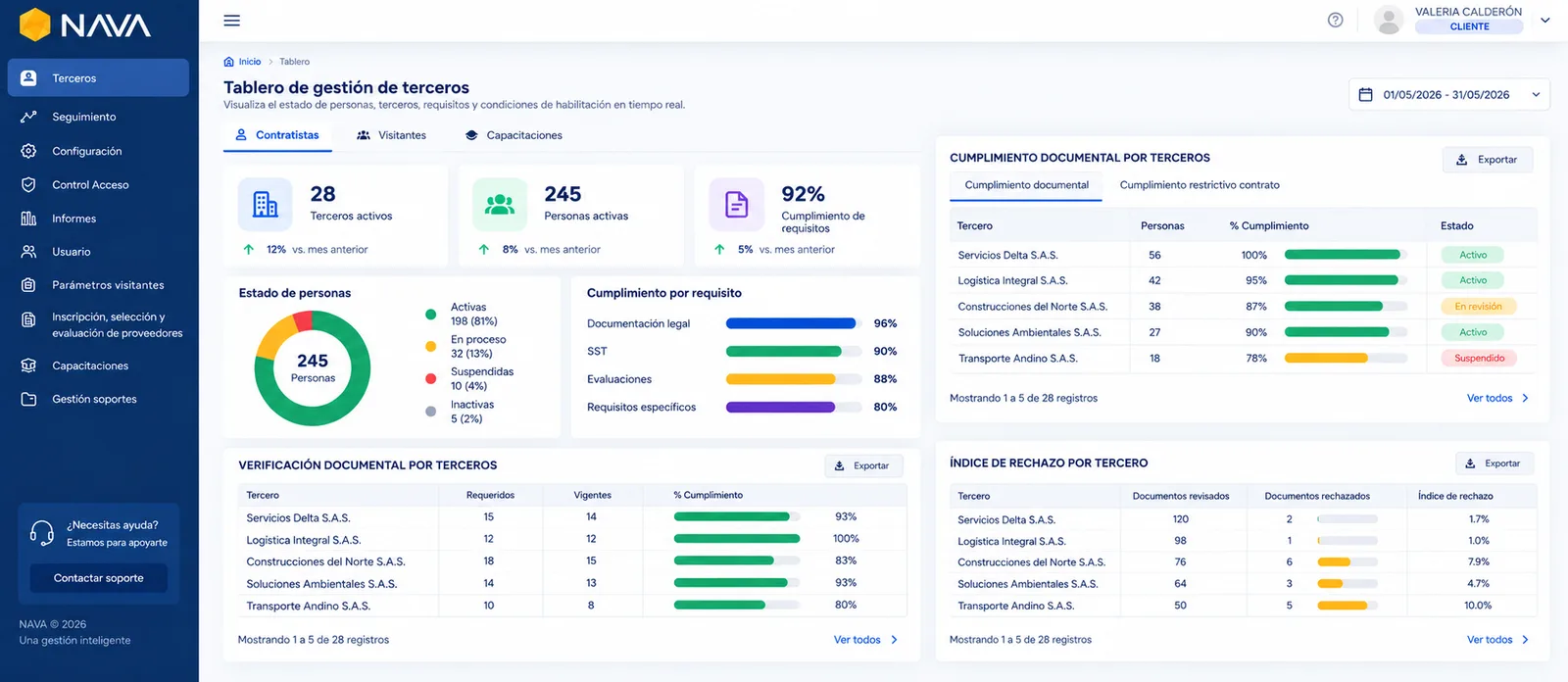Toggle the hamburger menu icon
Screen dimensions: 1568x682
pyautogui.click(x=231, y=21)
